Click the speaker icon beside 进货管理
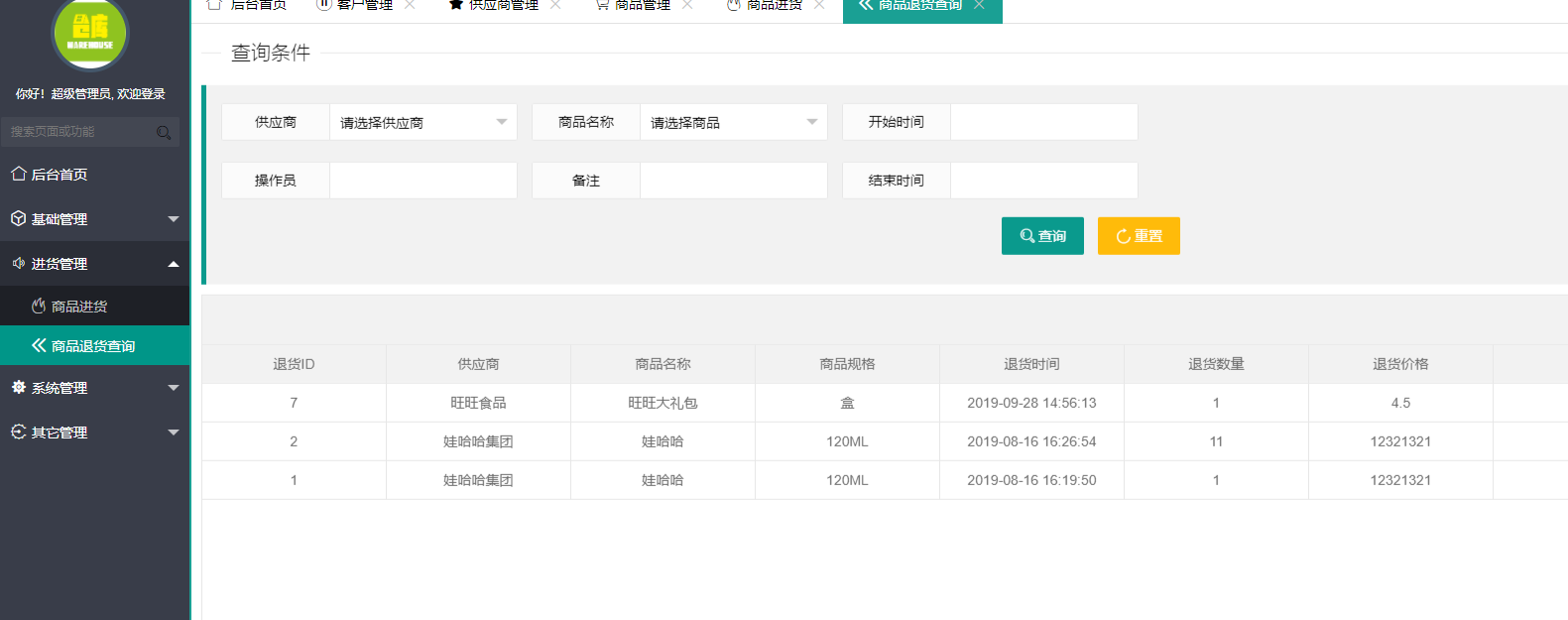Image resolution: width=1568 pixels, height=620 pixels. click(x=18, y=263)
